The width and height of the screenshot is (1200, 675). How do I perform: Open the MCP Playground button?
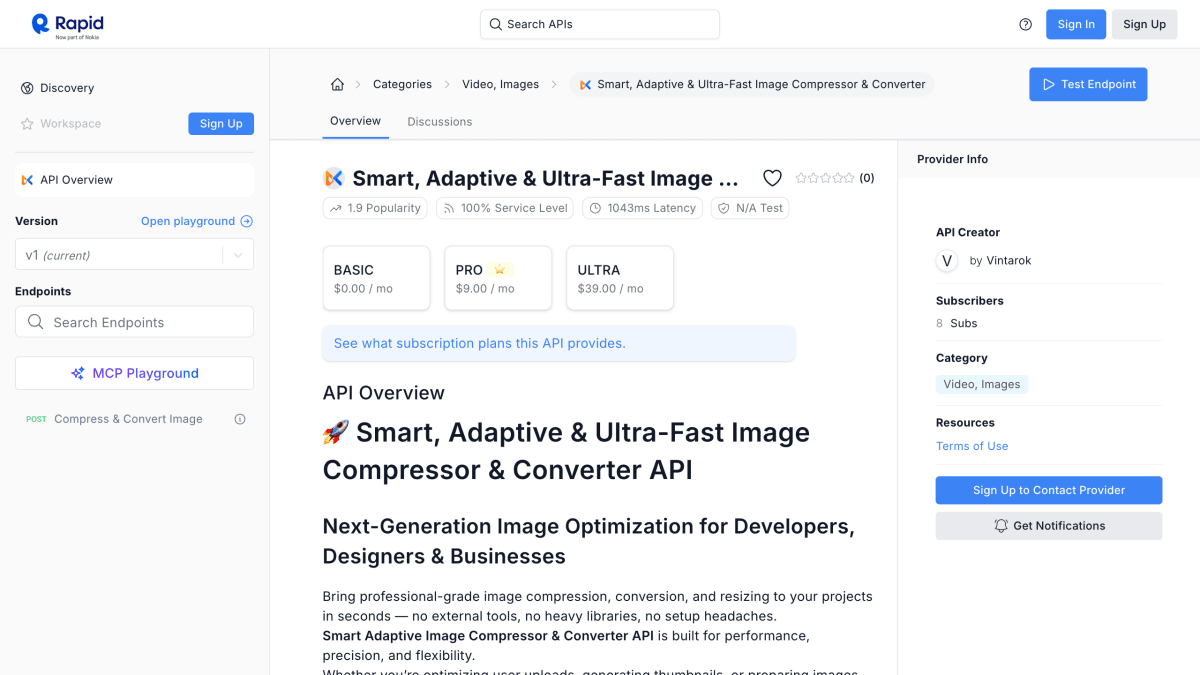tap(134, 373)
